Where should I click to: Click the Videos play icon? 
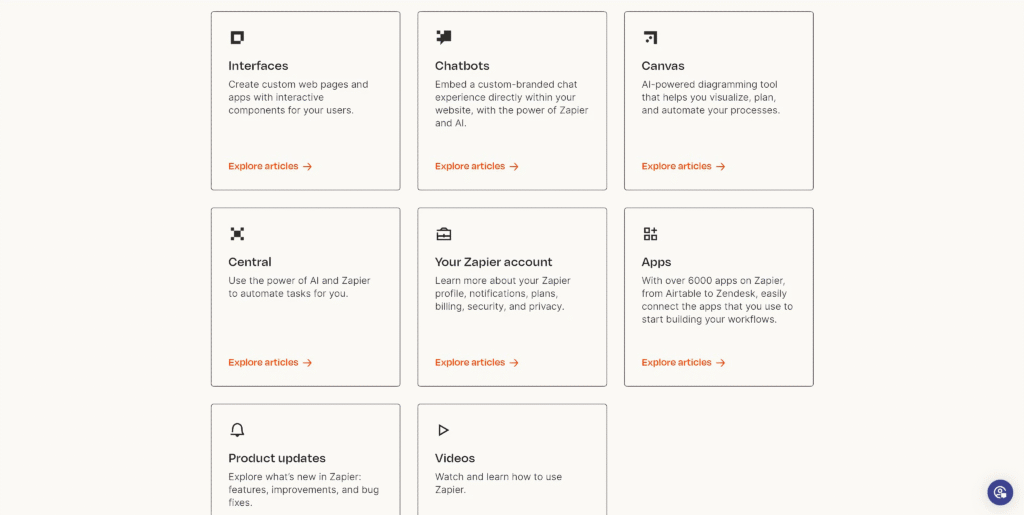[x=443, y=430]
